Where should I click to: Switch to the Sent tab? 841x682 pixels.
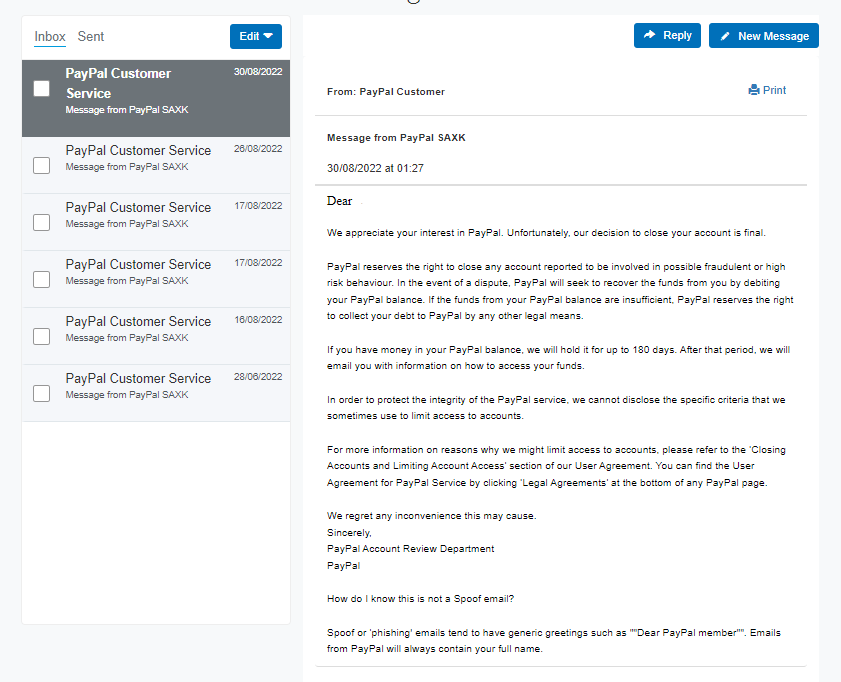pyautogui.click(x=91, y=36)
